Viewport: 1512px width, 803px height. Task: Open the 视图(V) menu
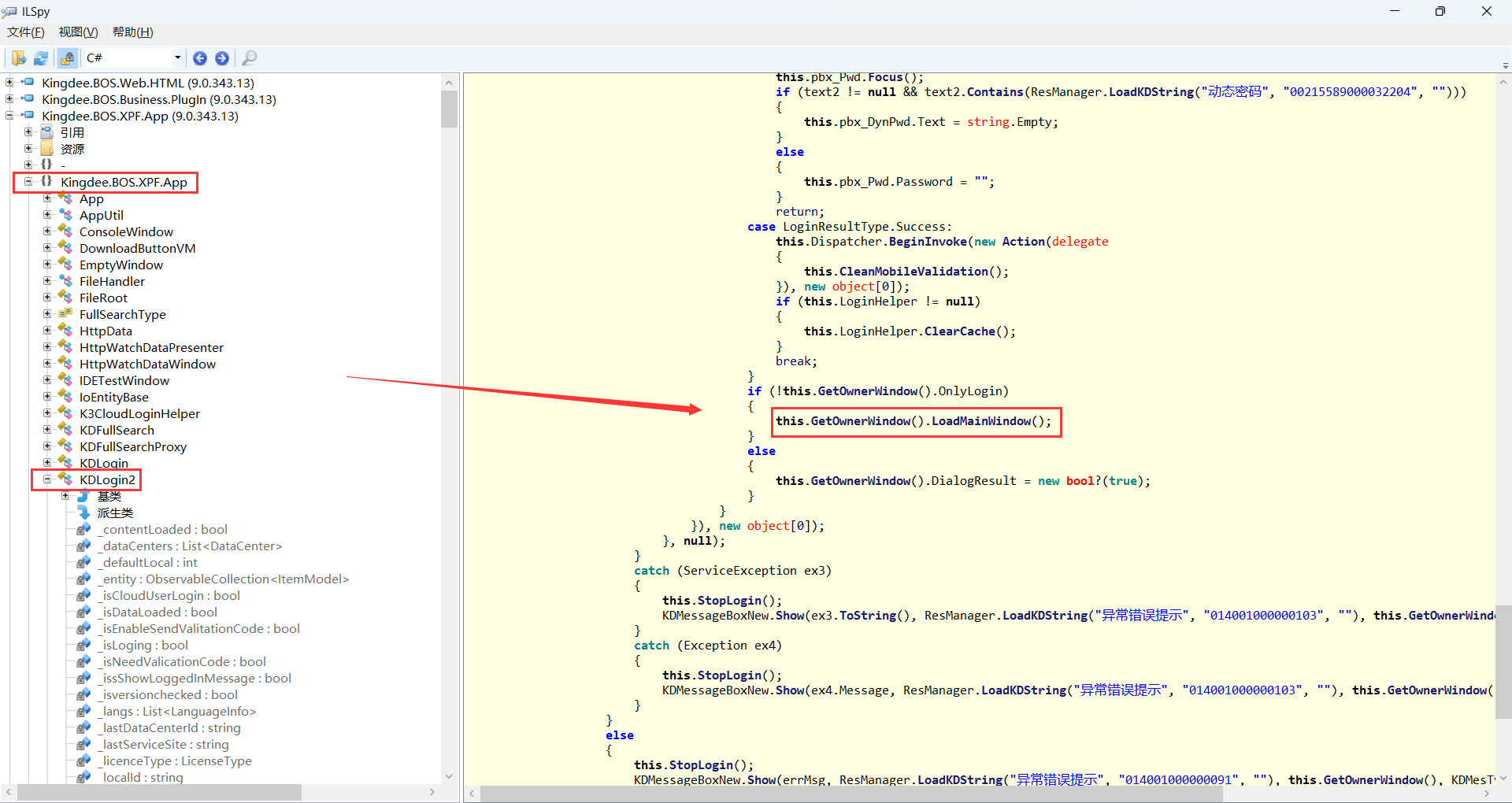(79, 32)
